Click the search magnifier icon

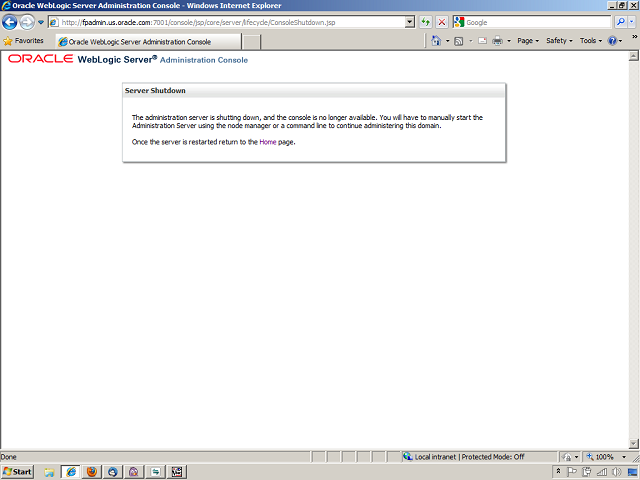click(x=620, y=22)
